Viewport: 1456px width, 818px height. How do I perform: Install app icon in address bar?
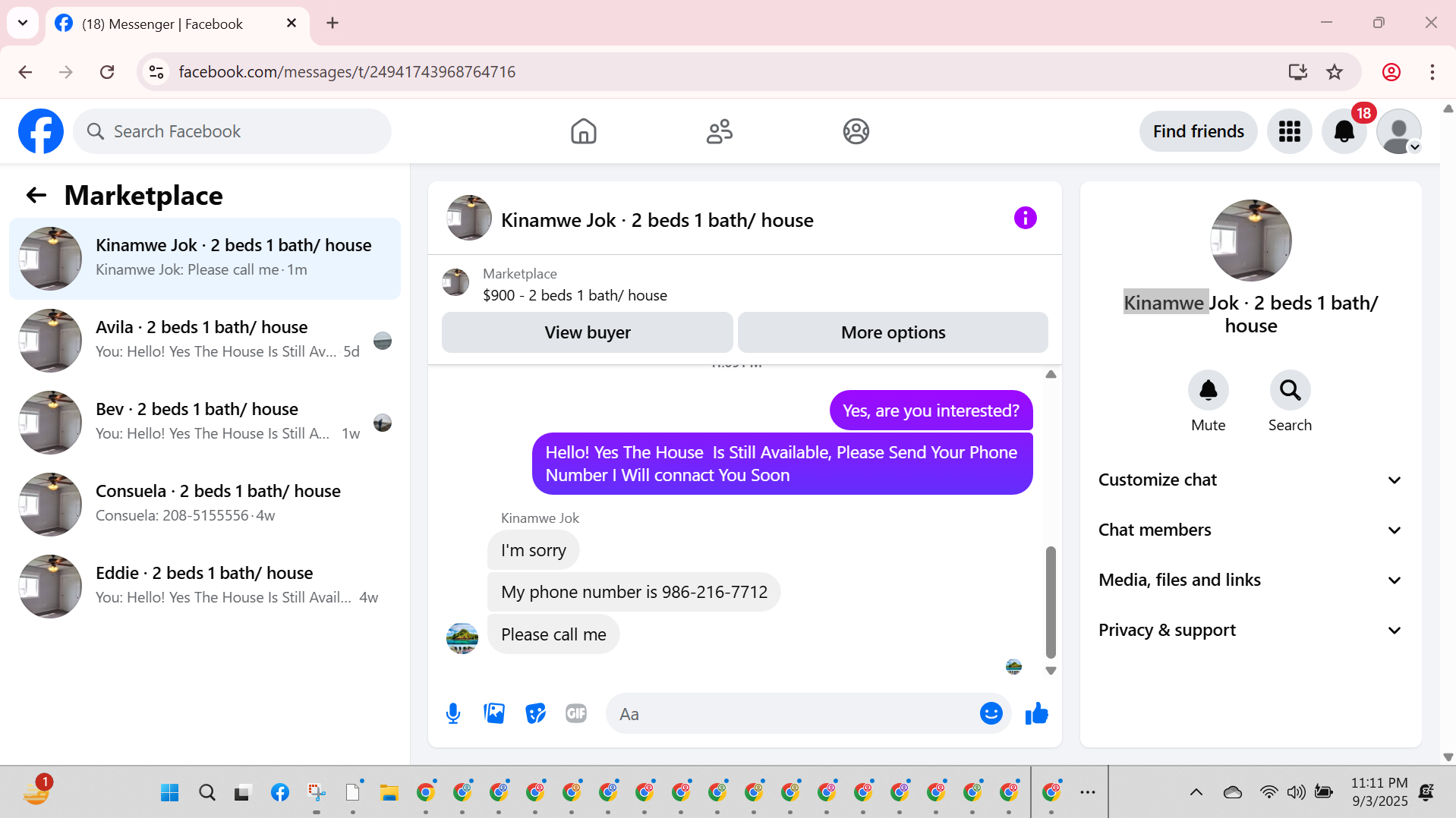(1298, 72)
